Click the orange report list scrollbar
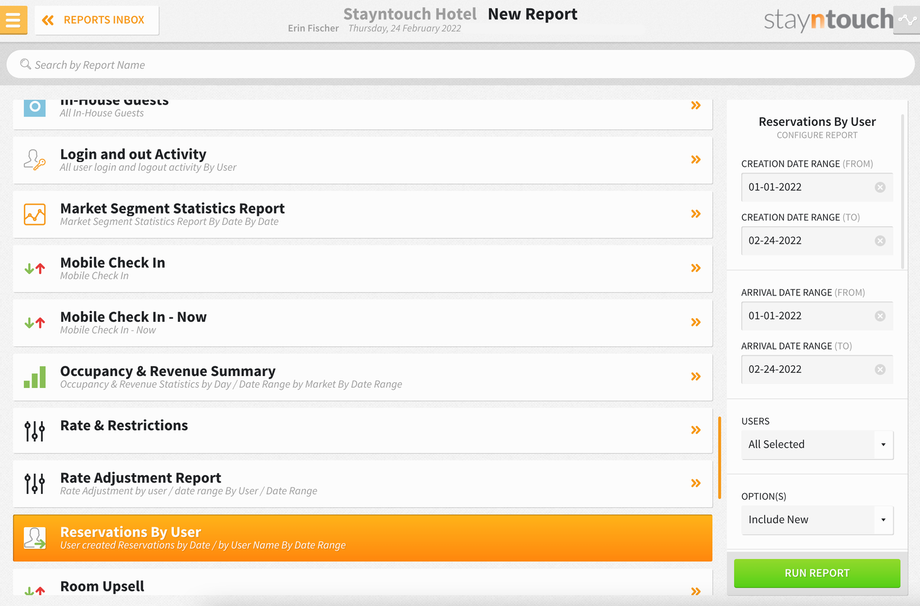920x606 pixels. tap(720, 458)
